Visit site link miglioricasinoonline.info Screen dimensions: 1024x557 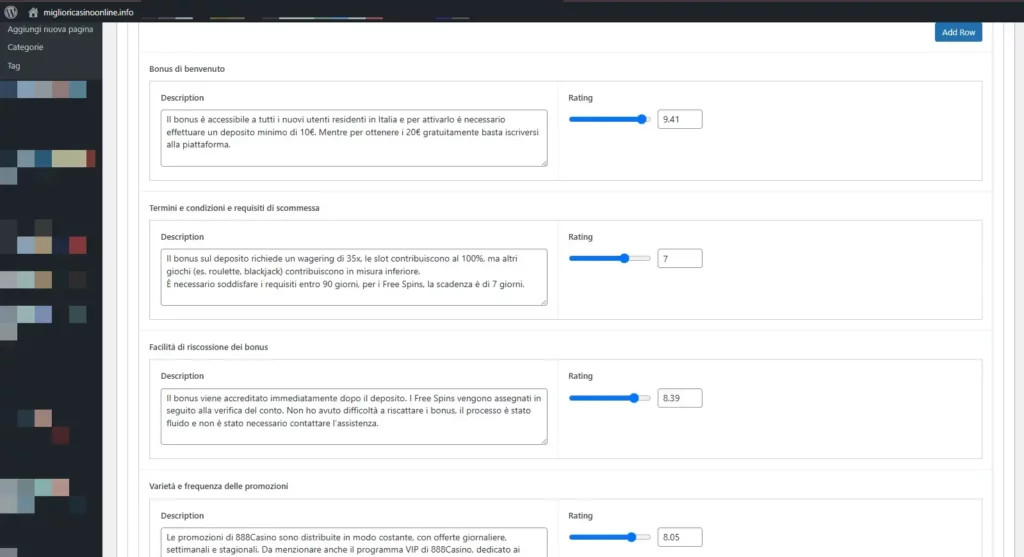88,12
